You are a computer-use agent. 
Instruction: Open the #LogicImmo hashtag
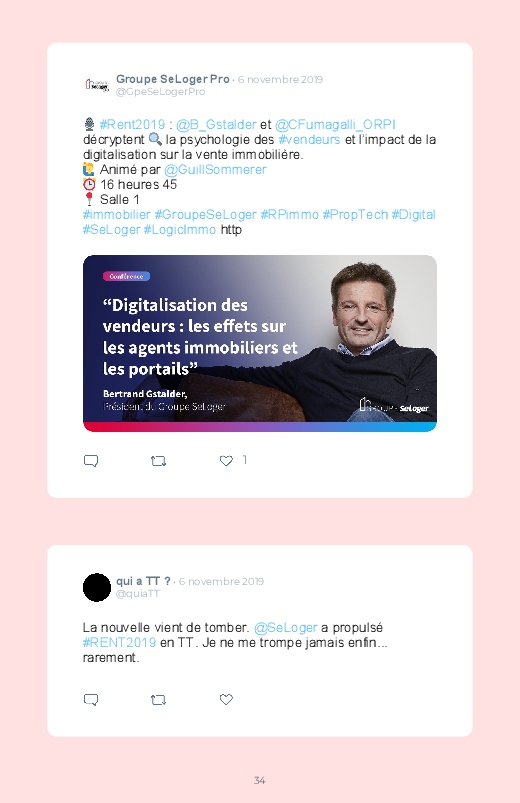(x=179, y=229)
